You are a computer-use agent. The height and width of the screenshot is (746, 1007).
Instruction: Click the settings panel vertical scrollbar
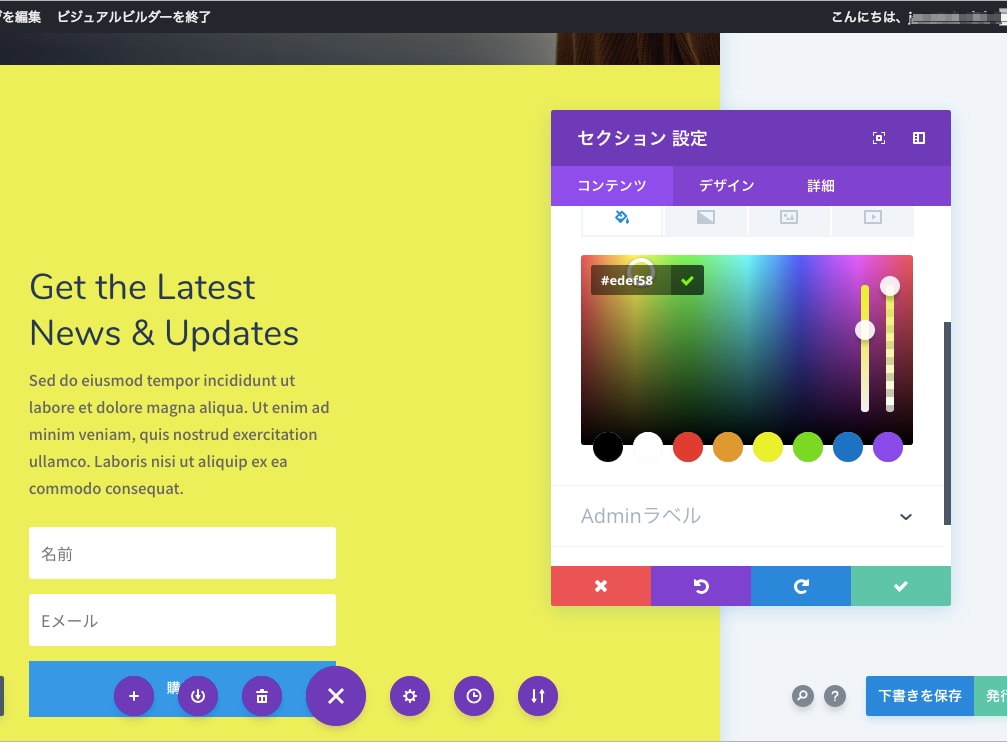[x=947, y=424]
